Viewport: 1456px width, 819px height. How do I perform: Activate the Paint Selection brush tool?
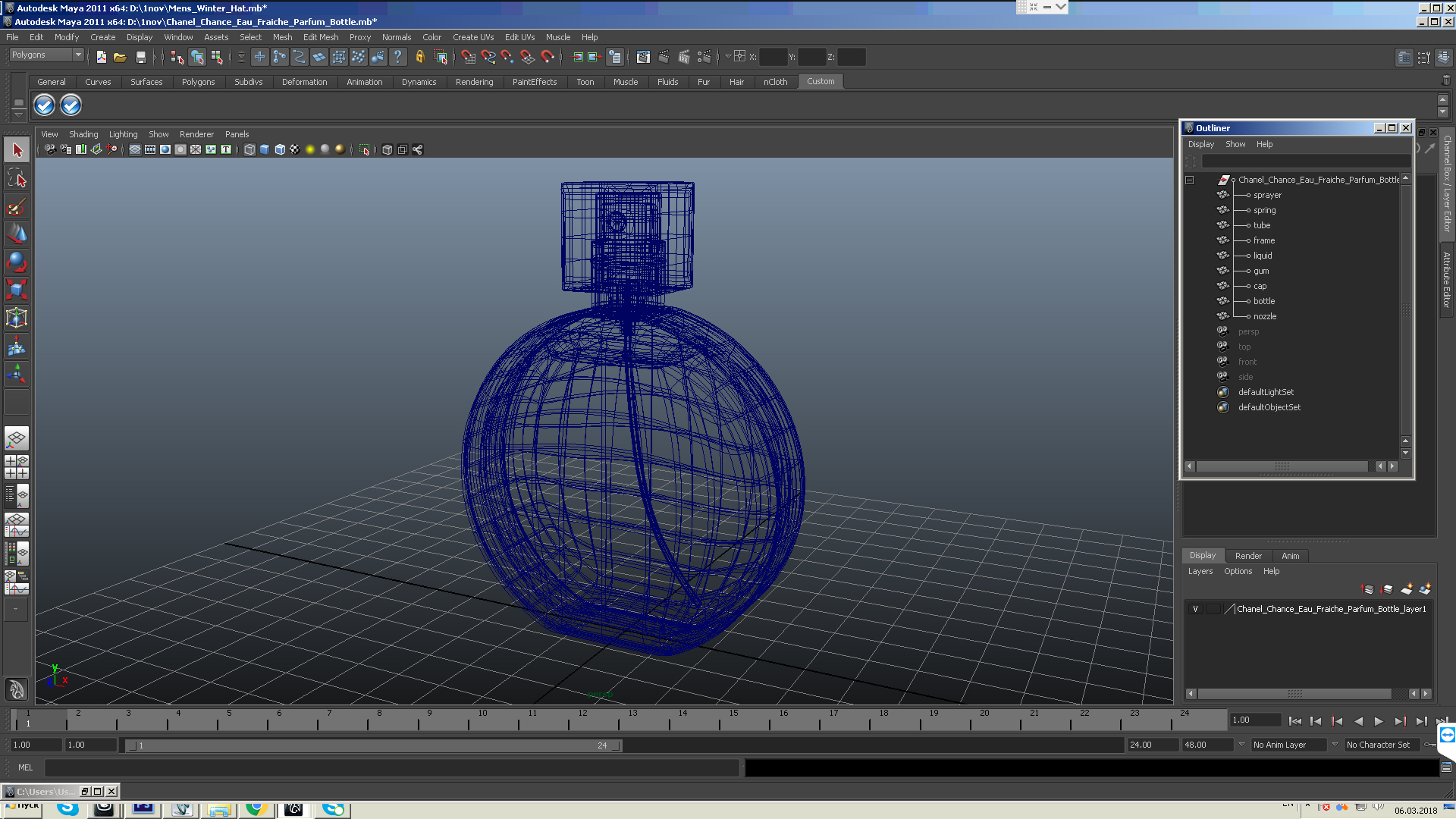point(17,206)
